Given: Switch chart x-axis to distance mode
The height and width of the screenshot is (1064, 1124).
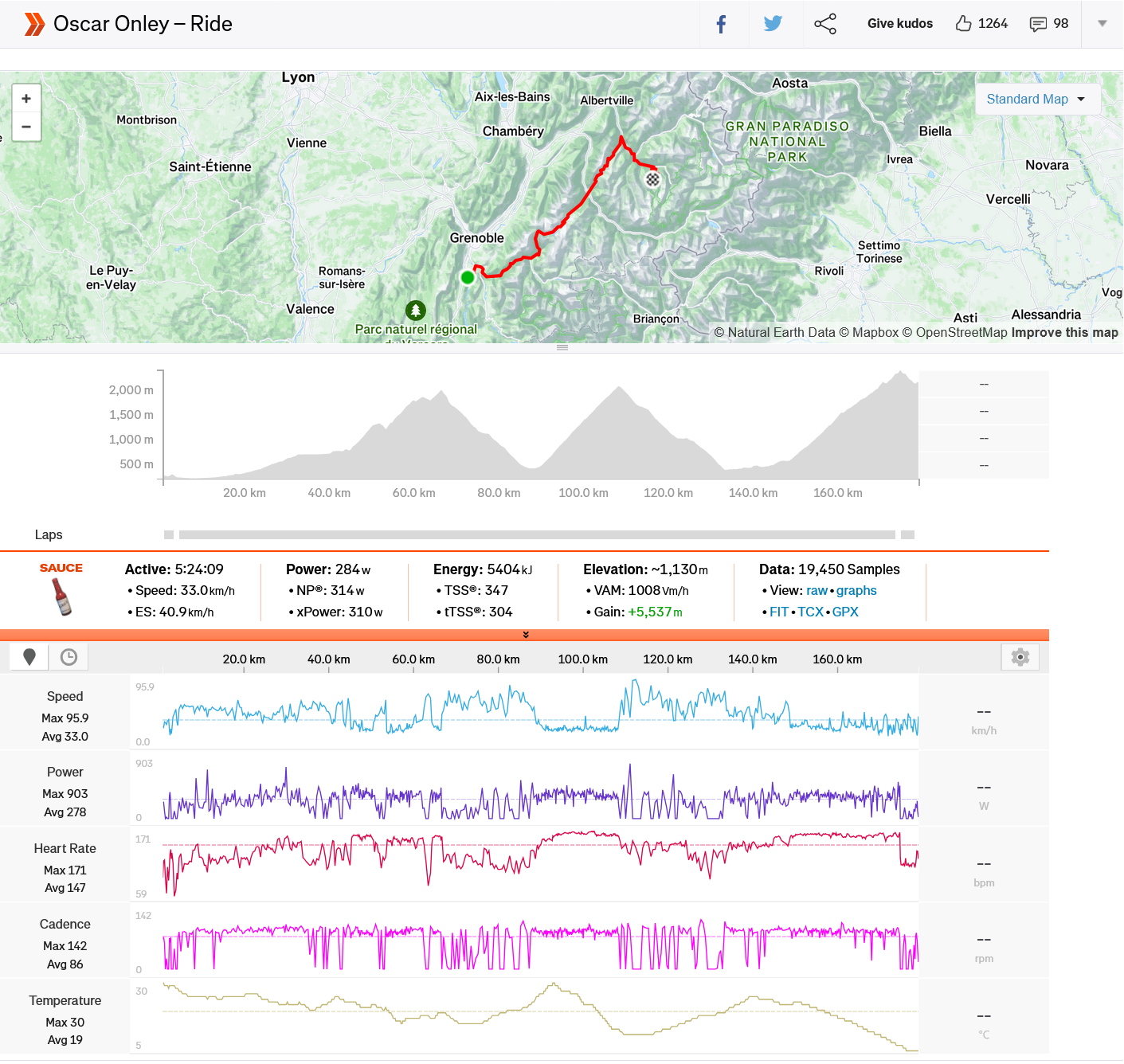Looking at the screenshot, I should (29, 657).
